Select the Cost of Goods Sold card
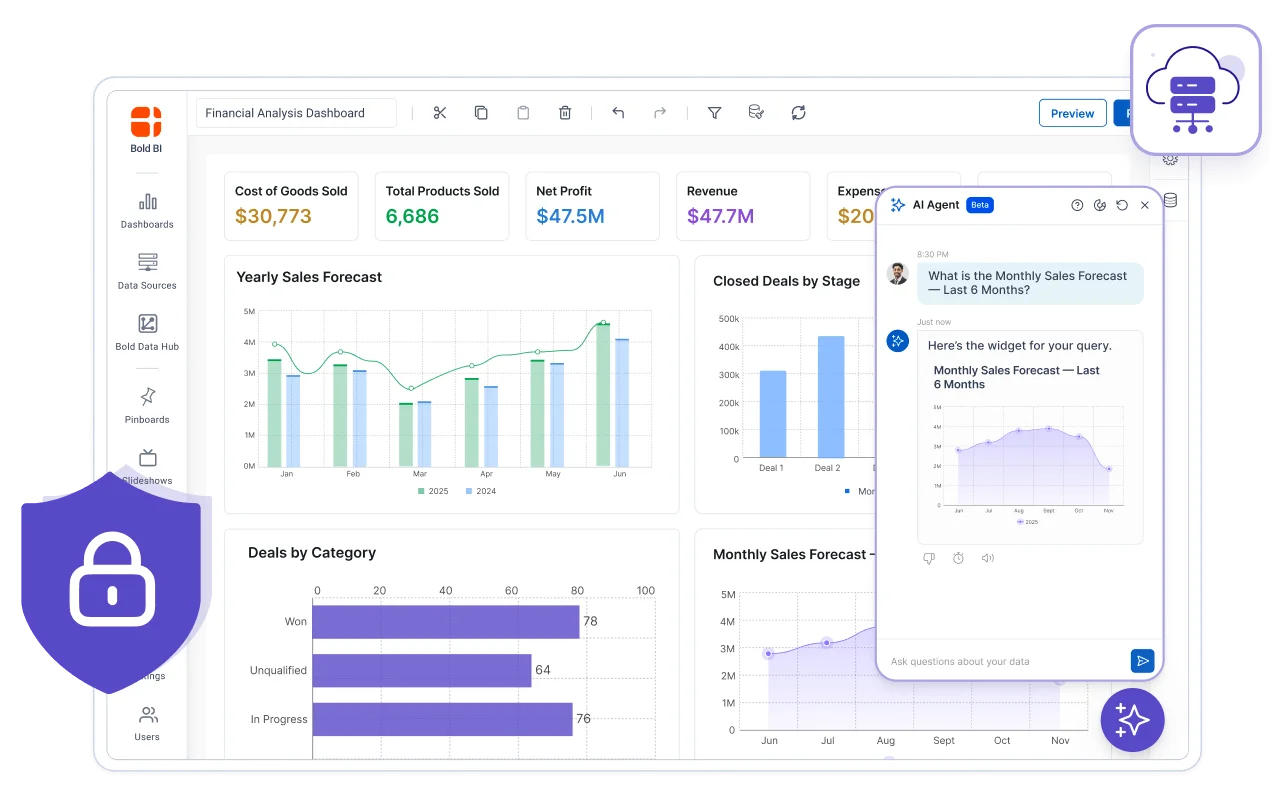The image size is (1286, 794). [291, 206]
